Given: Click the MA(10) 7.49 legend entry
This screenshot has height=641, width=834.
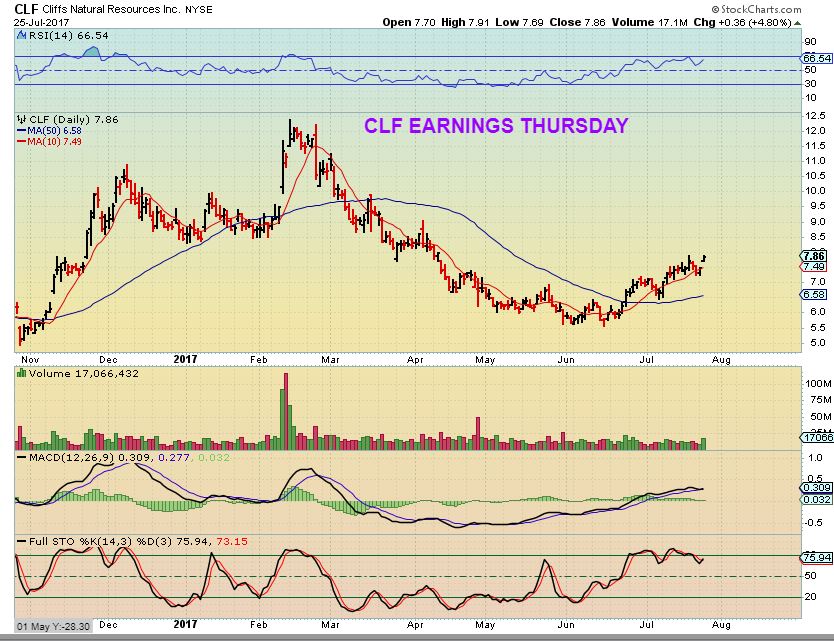Looking at the screenshot, I should [49, 141].
